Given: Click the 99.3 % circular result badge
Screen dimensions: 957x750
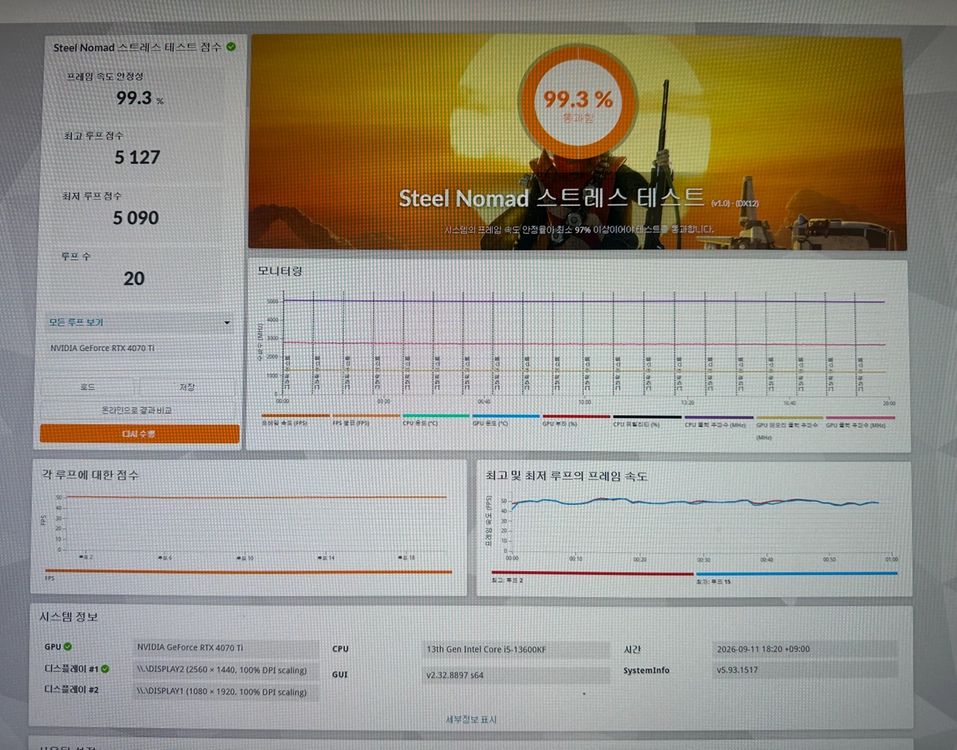Looking at the screenshot, I should (x=577, y=103).
